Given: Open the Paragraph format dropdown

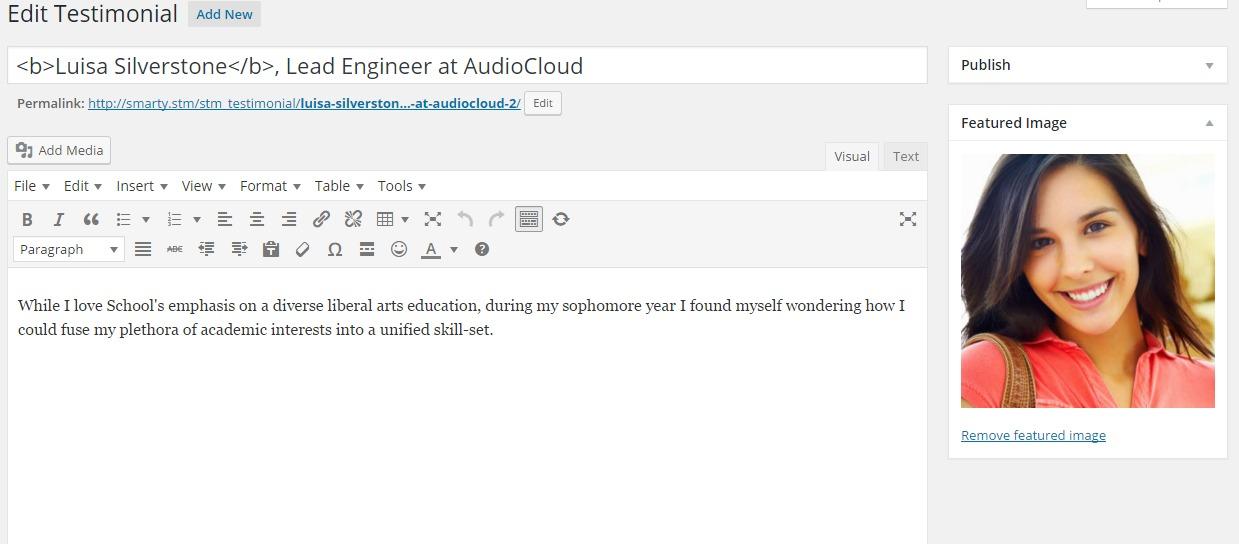Looking at the screenshot, I should coord(69,249).
